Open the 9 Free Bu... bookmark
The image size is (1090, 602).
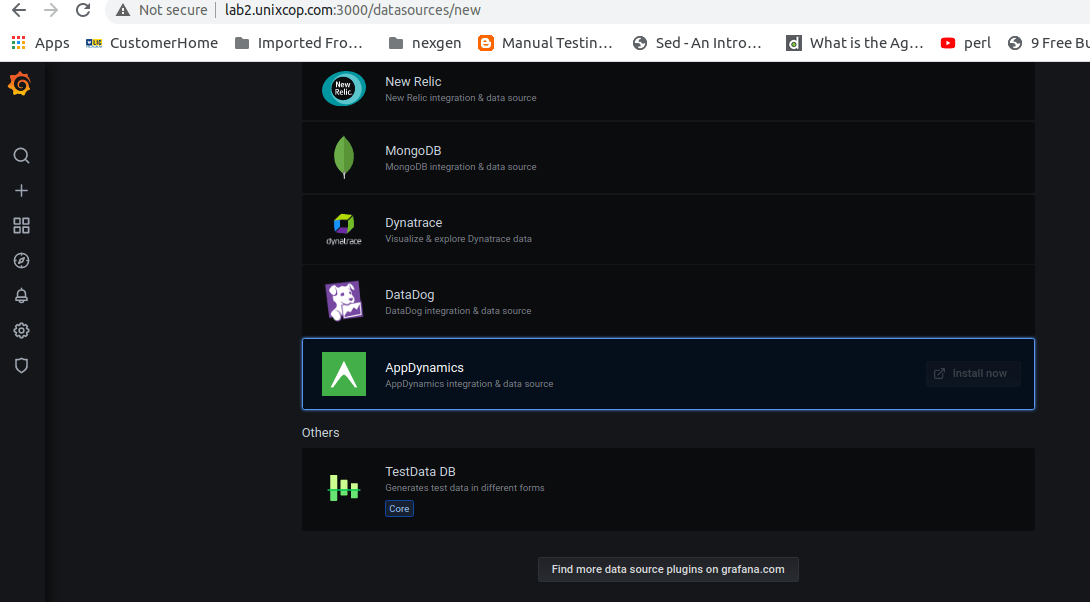[x=1048, y=43]
